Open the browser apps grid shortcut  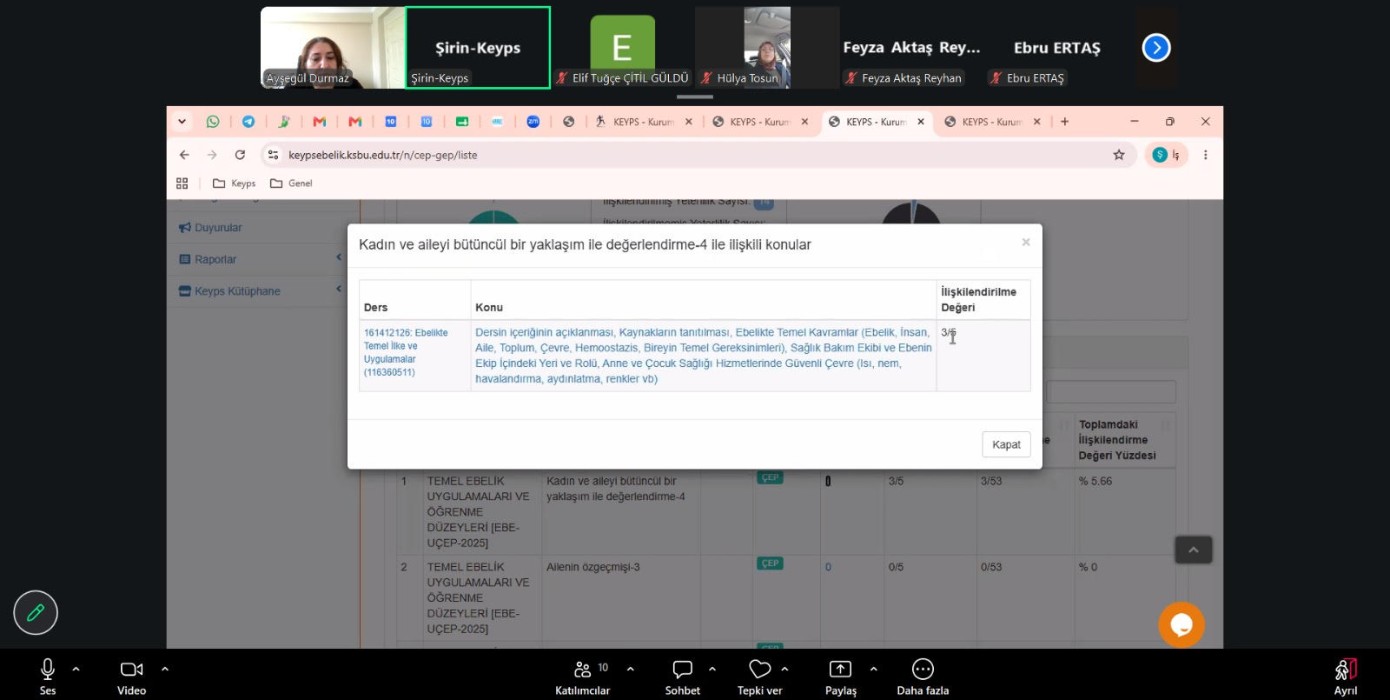[x=182, y=183]
